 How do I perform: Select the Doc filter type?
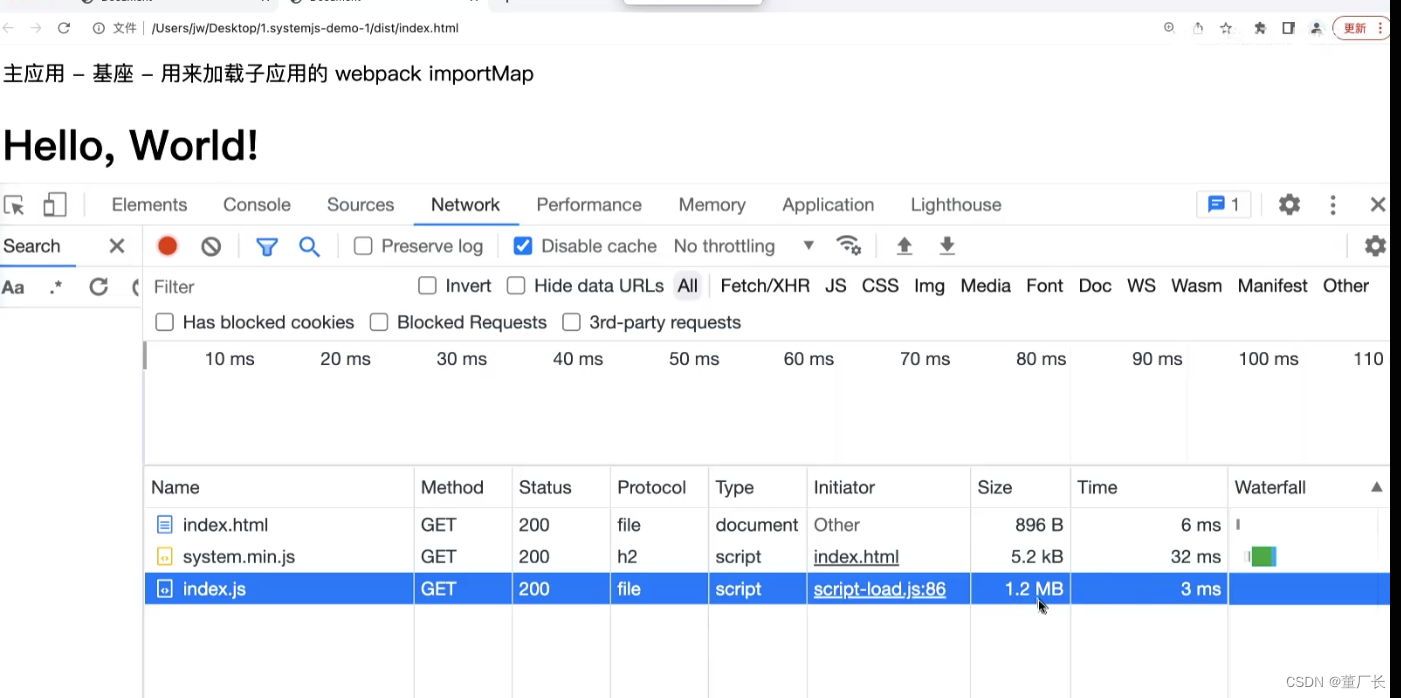1095,286
